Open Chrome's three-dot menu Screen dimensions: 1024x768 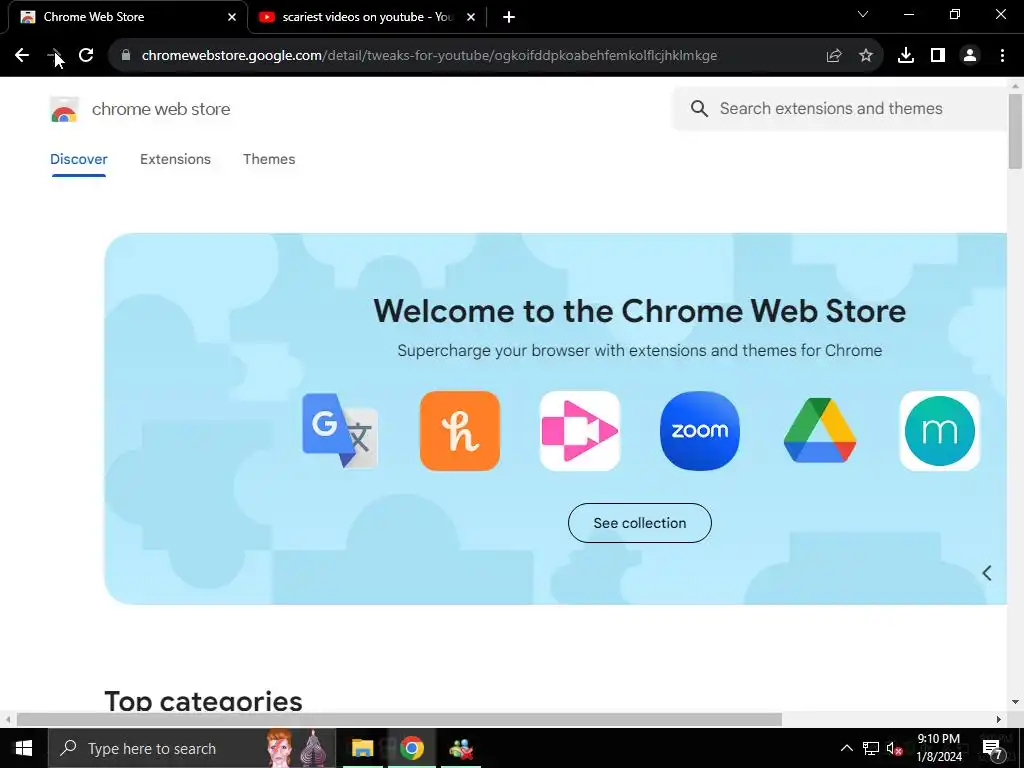1002,56
